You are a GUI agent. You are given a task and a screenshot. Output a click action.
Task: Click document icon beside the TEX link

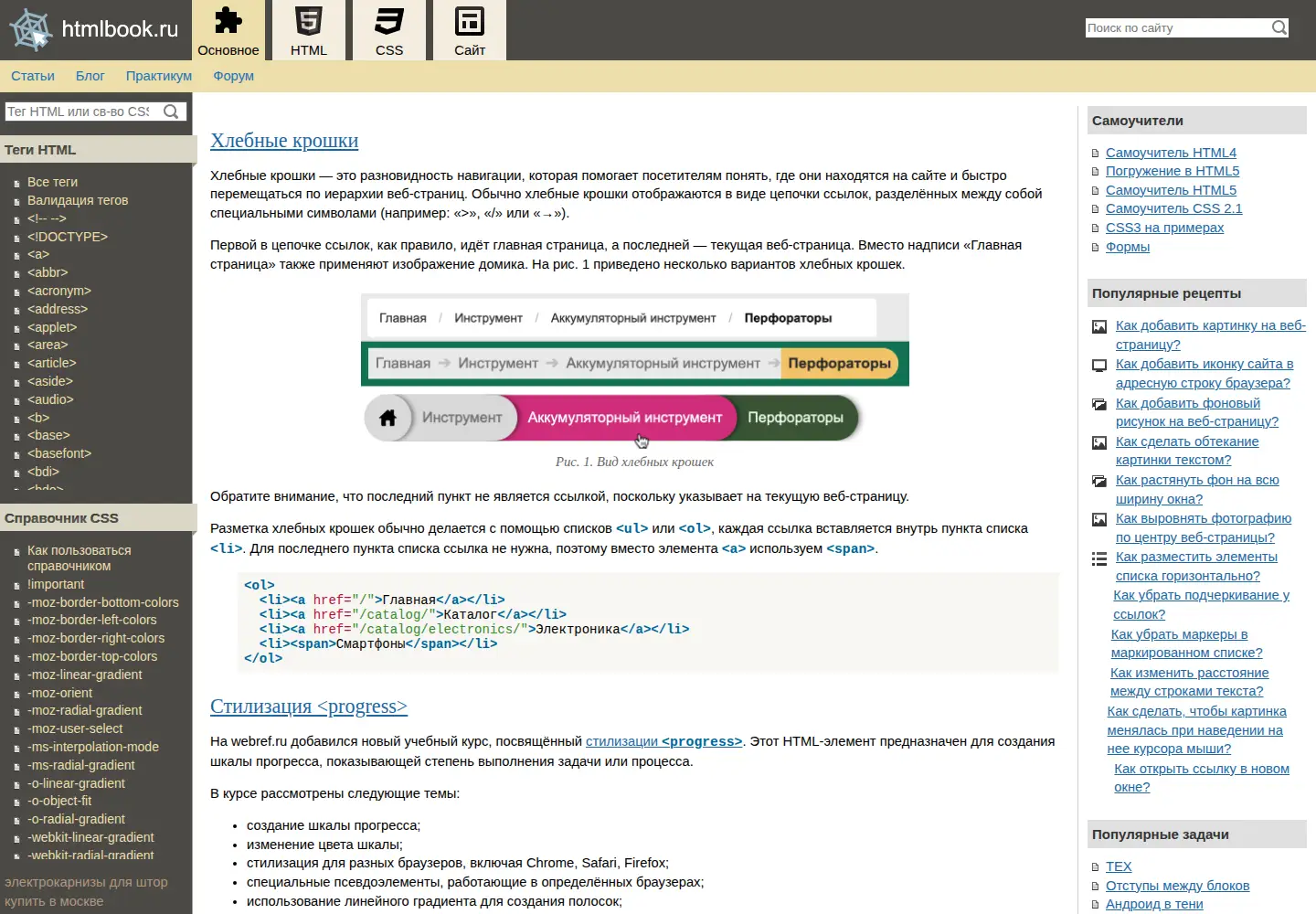click(1096, 867)
